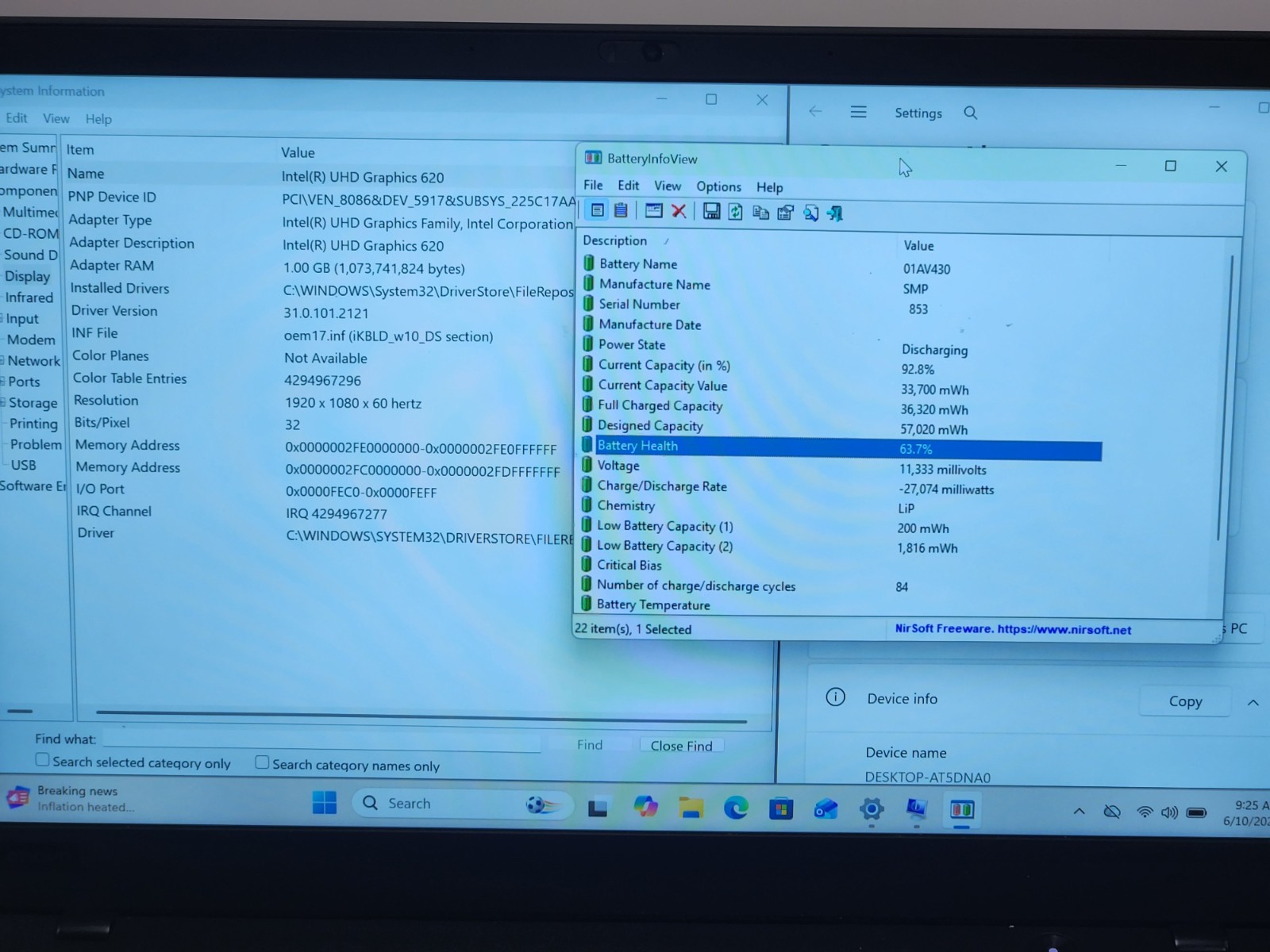Open Microsoft Store from the taskbar
The width and height of the screenshot is (1270, 952).
(x=781, y=809)
